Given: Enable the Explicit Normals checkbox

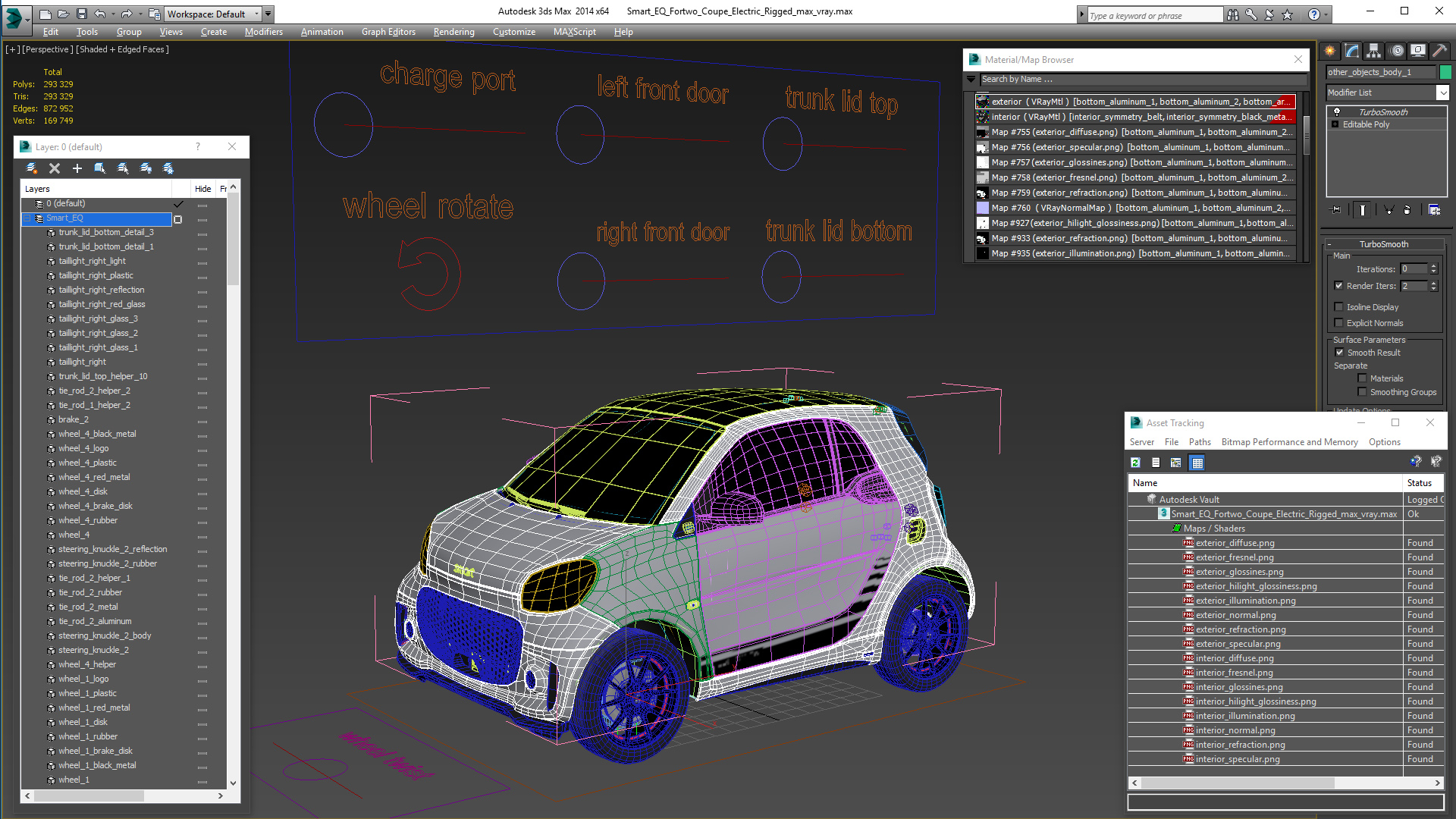Looking at the screenshot, I should coord(1339,323).
